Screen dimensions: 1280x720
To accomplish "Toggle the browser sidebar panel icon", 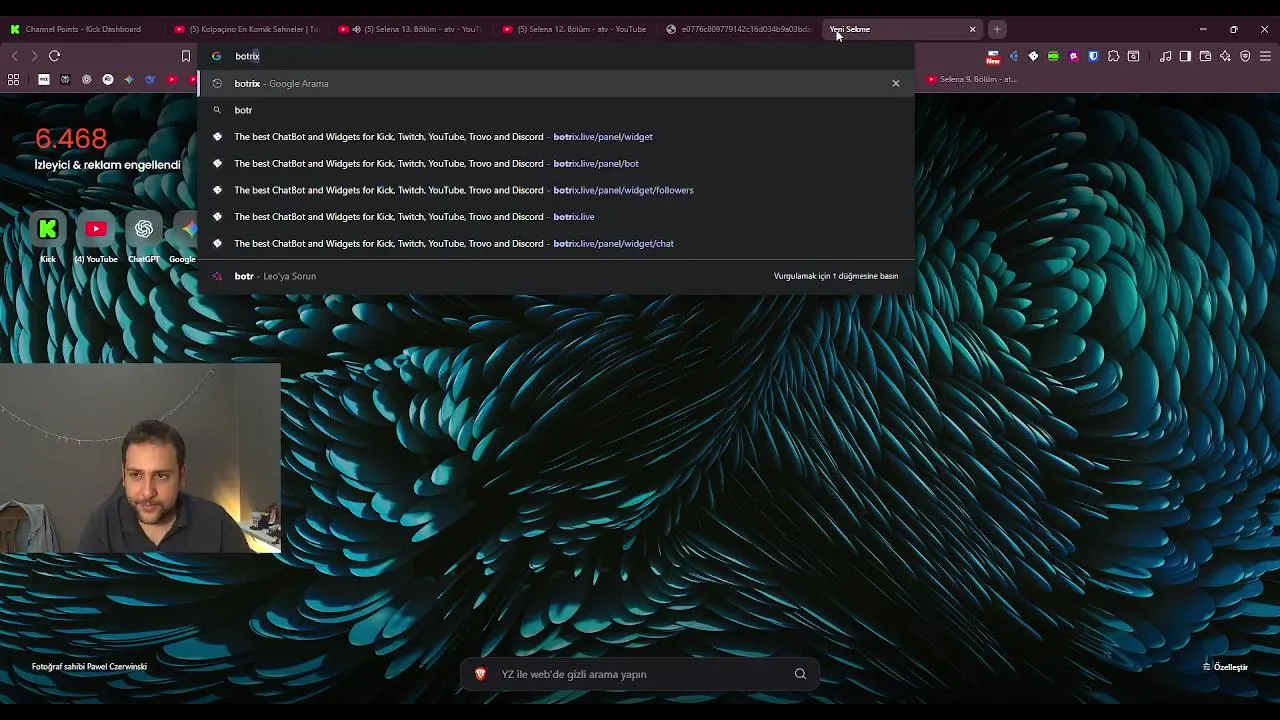I will point(1185,56).
